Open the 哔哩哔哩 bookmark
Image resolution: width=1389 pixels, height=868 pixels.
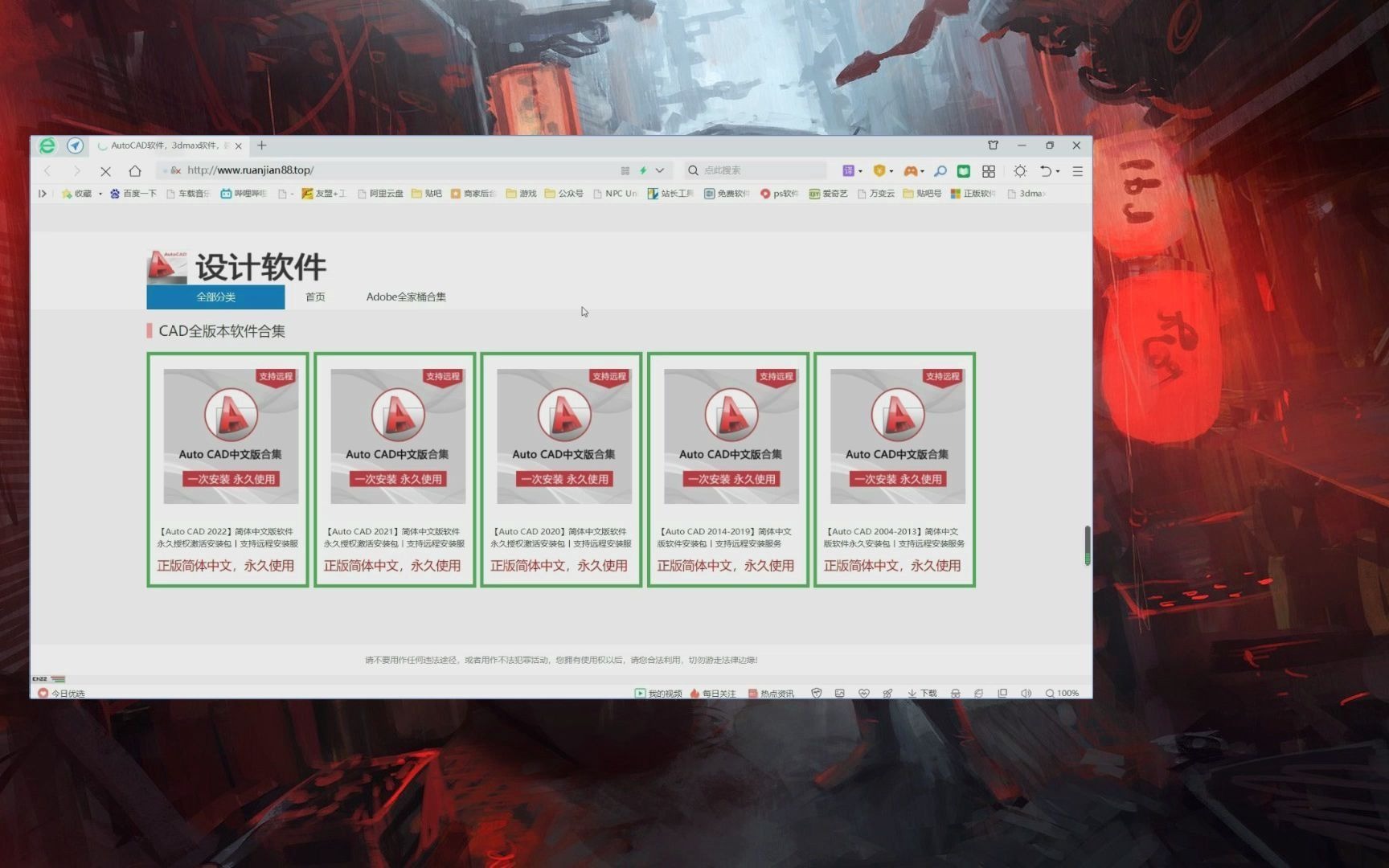click(244, 194)
